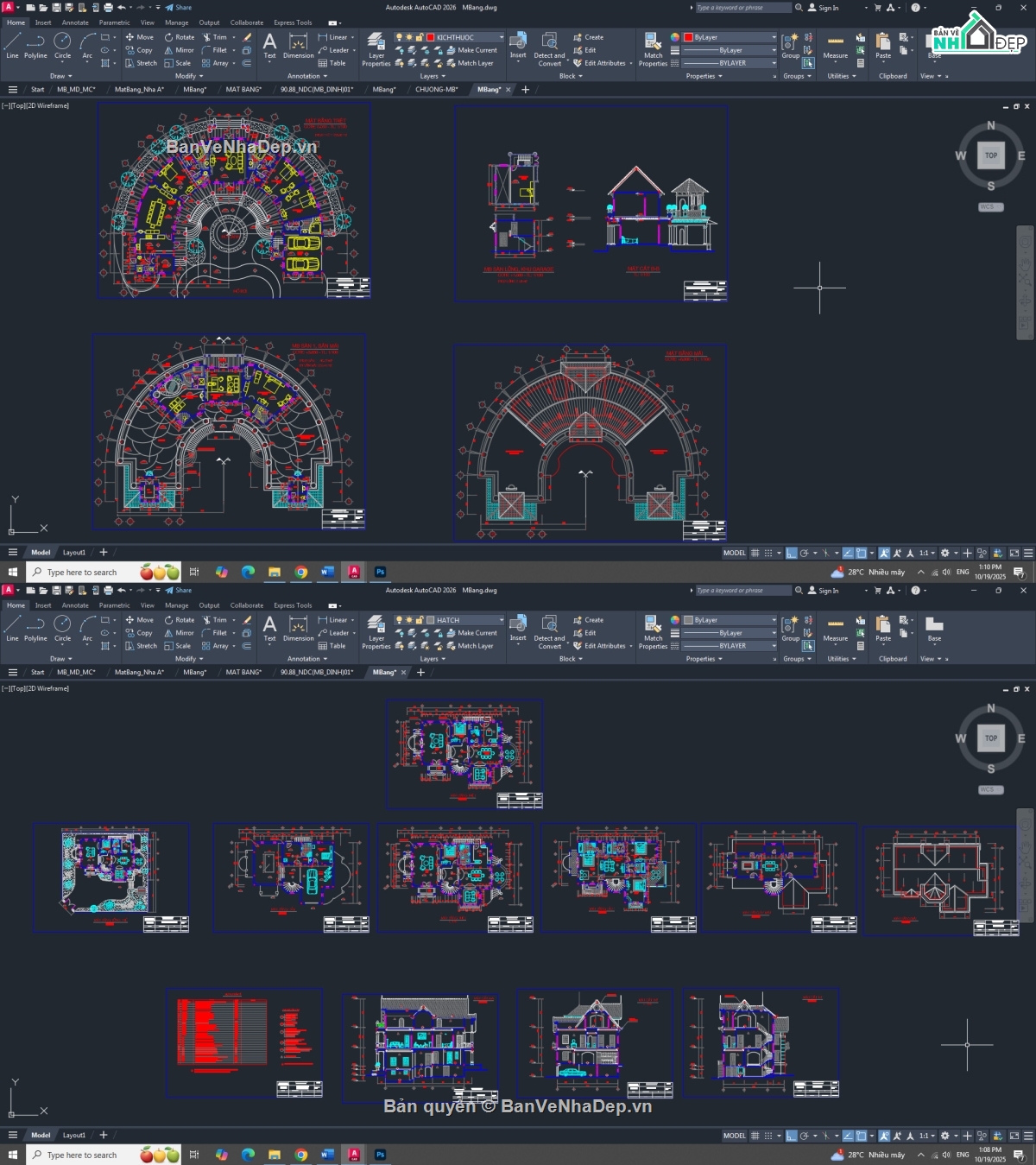Toggle Ortho mode in the lower window status bar
This screenshot has width=1036, height=1165.
(791, 1136)
